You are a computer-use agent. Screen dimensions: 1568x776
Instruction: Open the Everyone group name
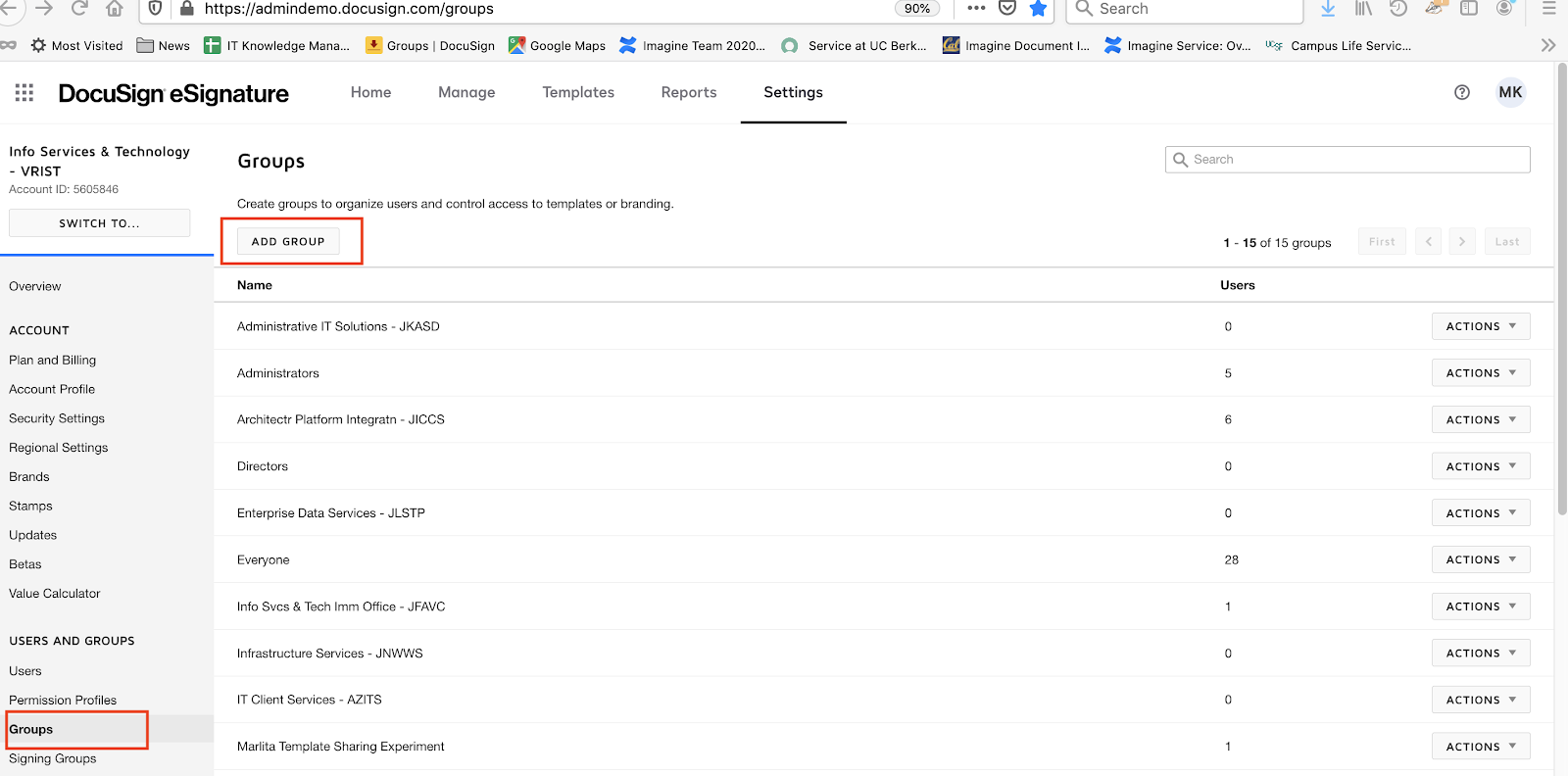click(264, 560)
